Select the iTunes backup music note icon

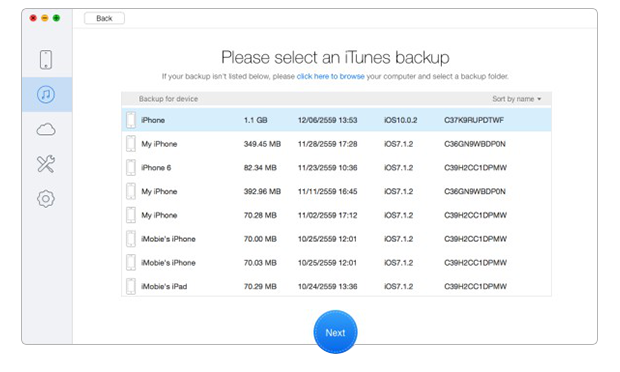pyautogui.click(x=46, y=94)
